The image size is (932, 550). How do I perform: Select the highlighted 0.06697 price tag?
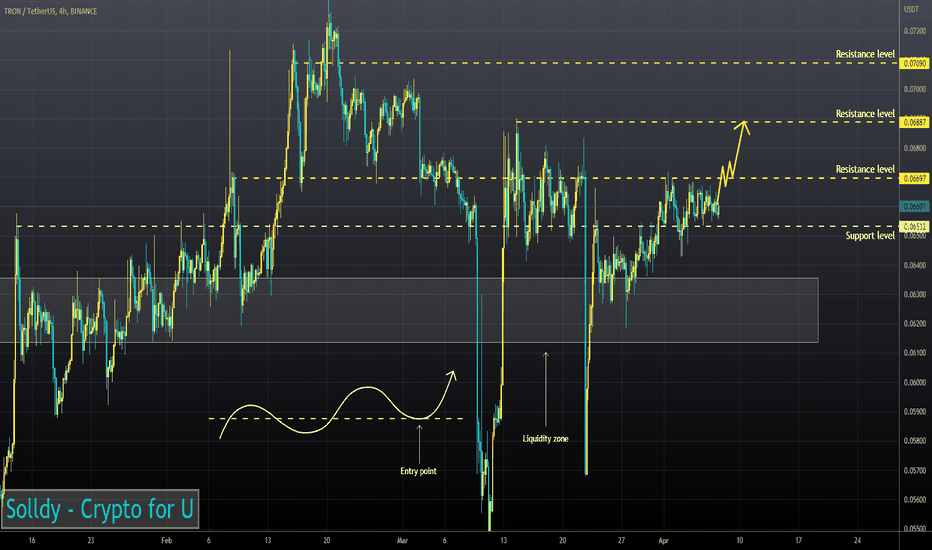point(914,178)
